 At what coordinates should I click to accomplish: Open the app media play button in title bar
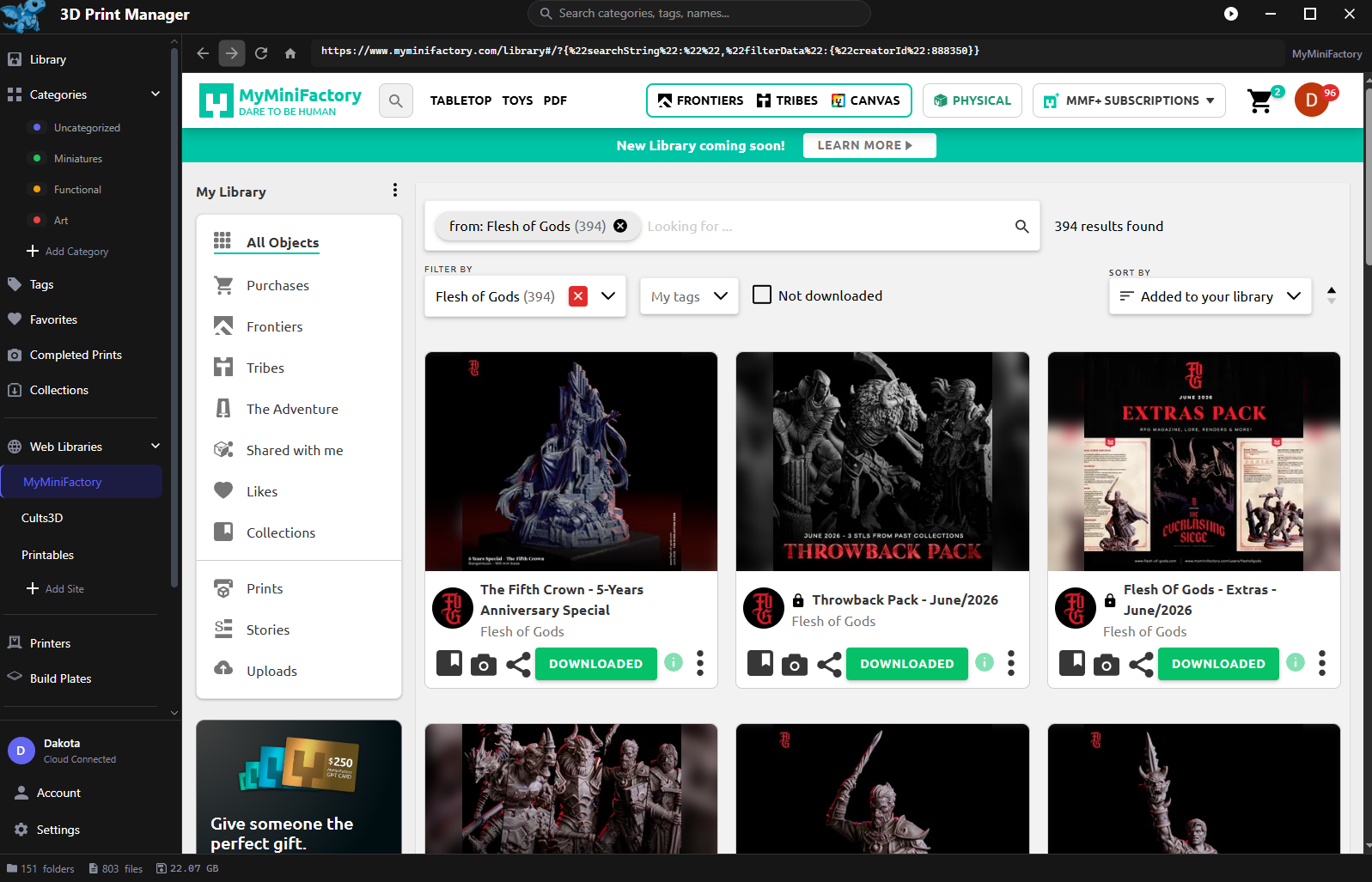(1231, 14)
